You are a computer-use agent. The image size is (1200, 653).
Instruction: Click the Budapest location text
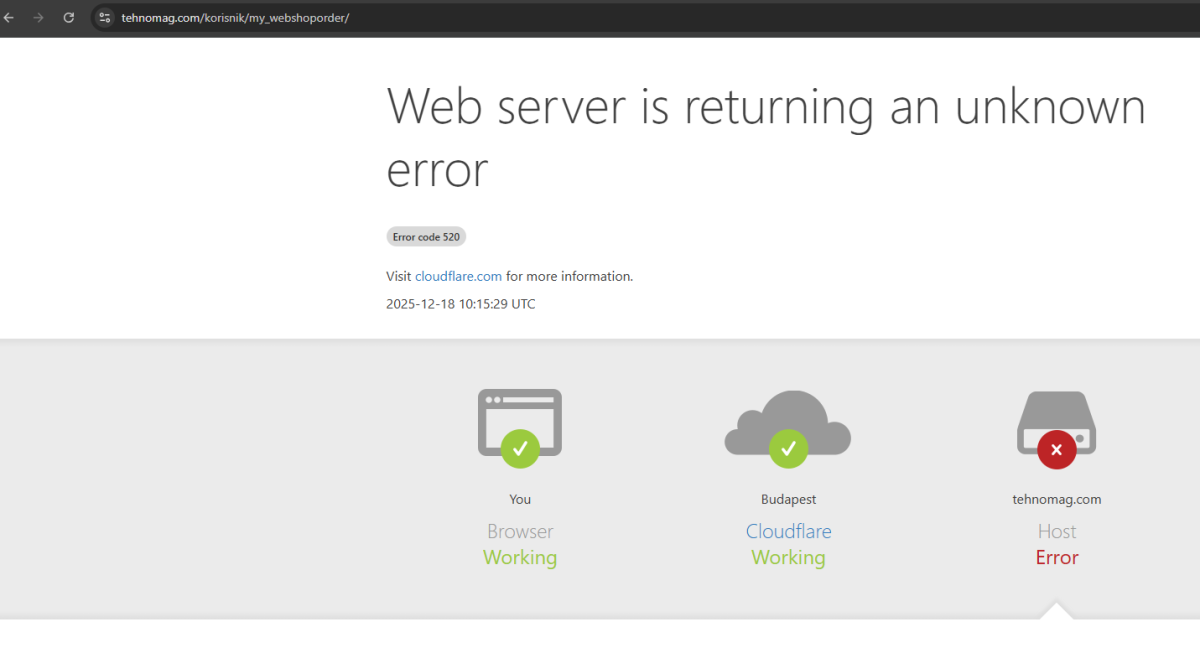point(788,499)
